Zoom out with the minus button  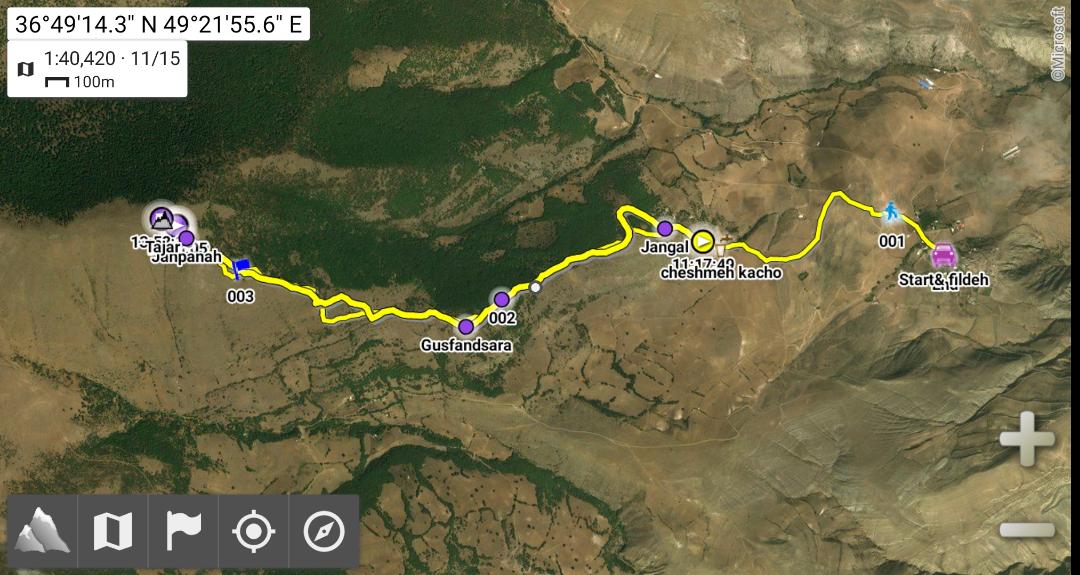click(x=1027, y=530)
